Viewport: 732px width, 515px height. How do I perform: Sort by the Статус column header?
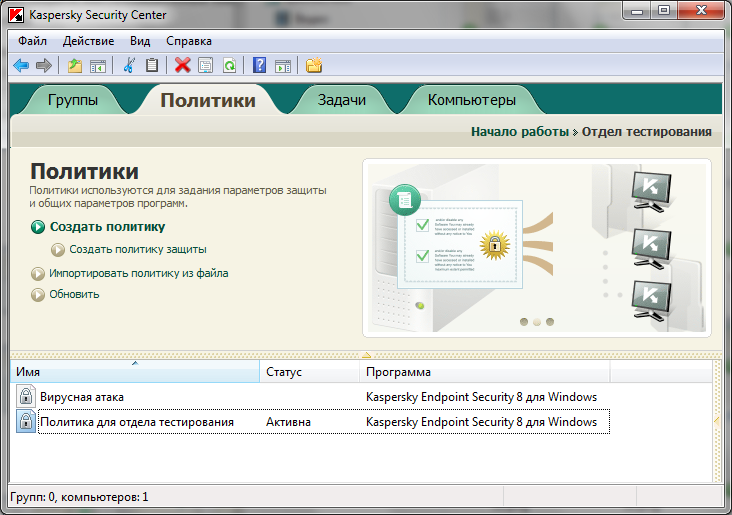coord(310,372)
